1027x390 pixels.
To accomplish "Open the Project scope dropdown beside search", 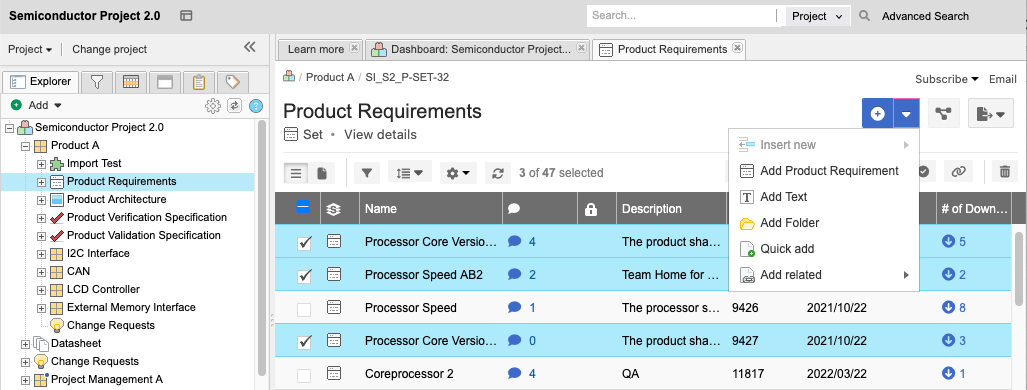I will click(818, 16).
